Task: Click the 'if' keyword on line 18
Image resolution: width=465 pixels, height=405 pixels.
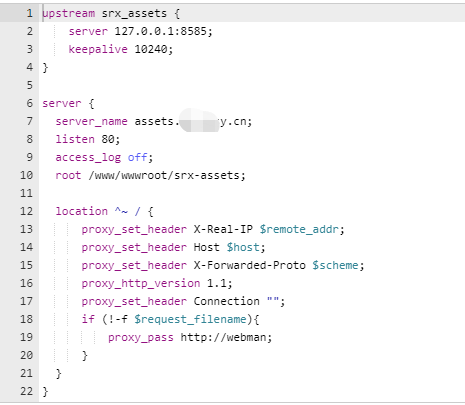Action: [x=88, y=319]
